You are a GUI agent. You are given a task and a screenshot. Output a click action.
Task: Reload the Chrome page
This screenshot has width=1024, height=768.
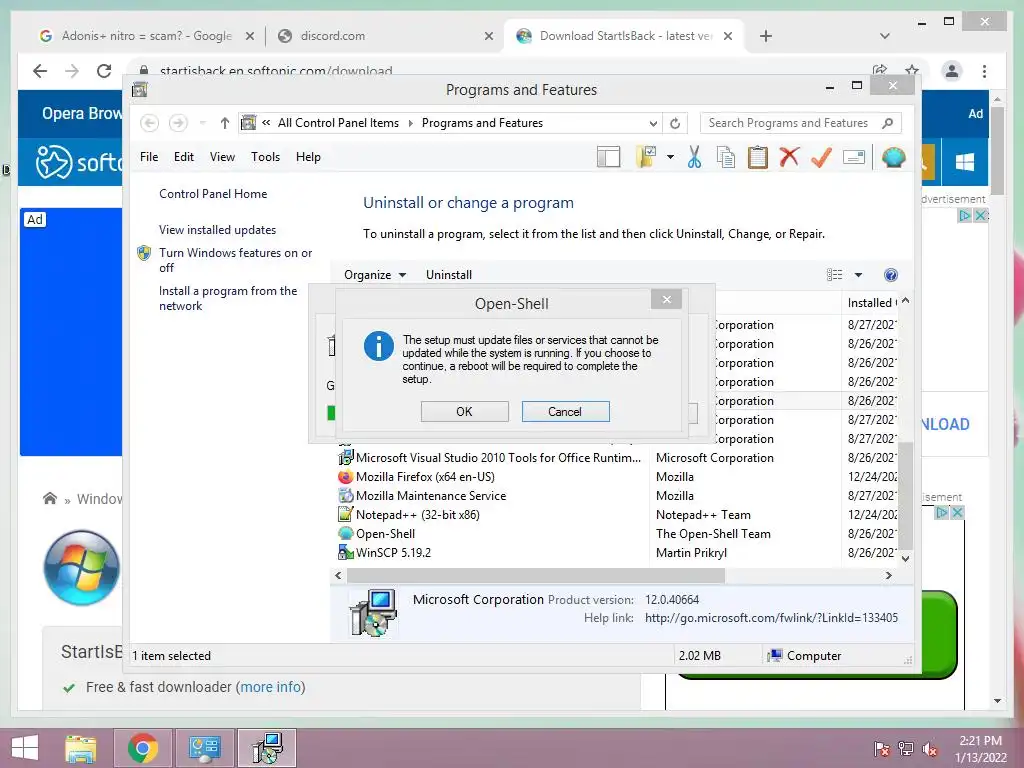pos(104,71)
